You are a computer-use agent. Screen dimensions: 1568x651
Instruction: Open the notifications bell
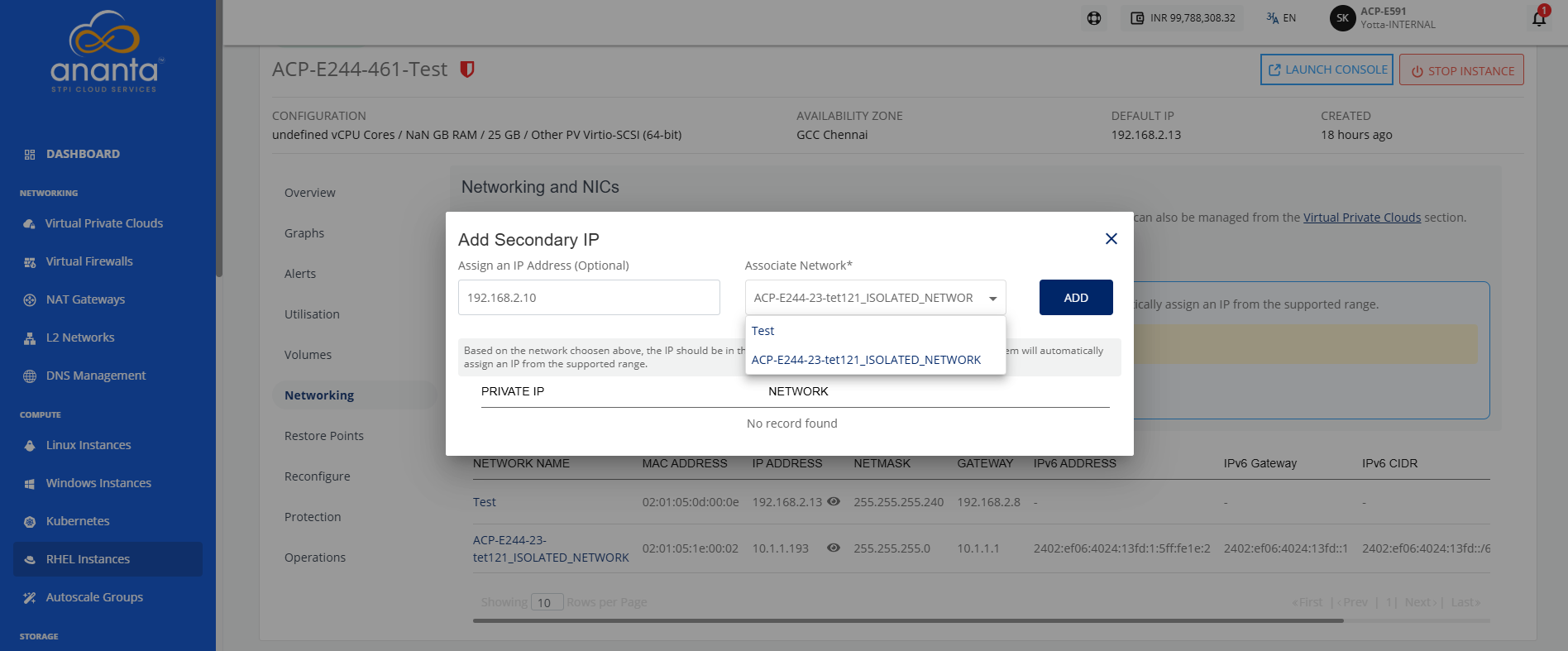click(x=1539, y=18)
